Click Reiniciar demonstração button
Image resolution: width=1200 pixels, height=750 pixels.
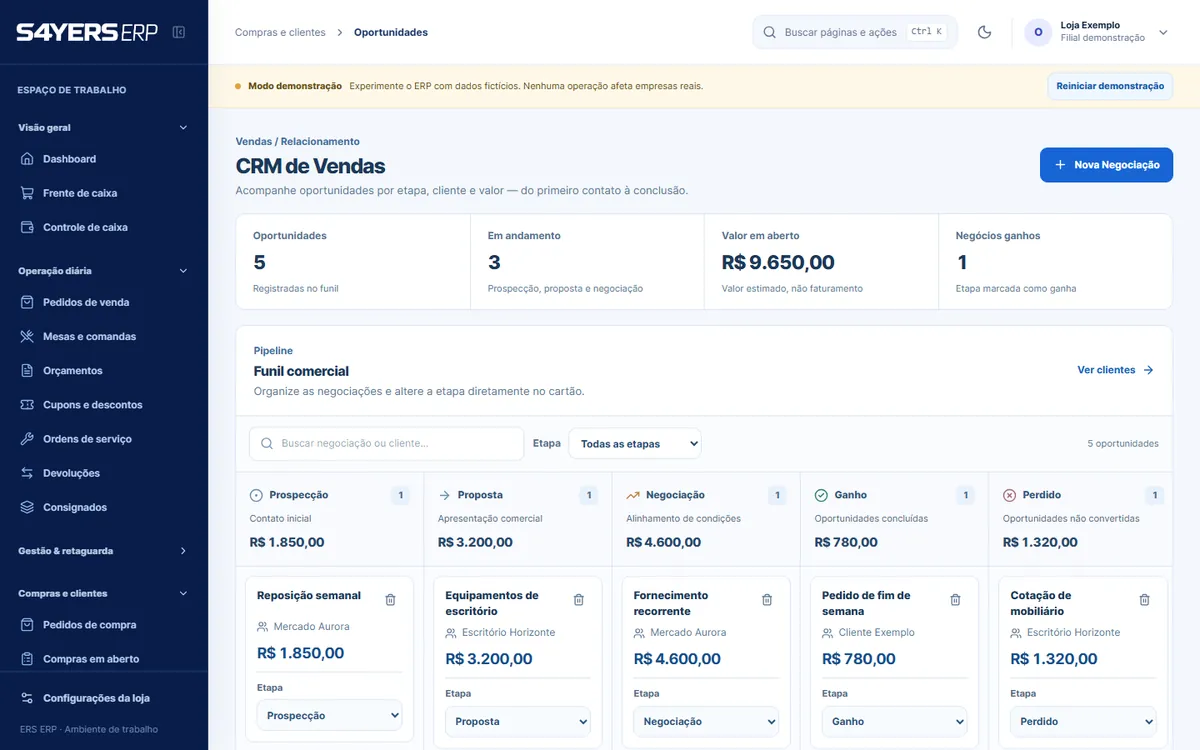click(1110, 86)
